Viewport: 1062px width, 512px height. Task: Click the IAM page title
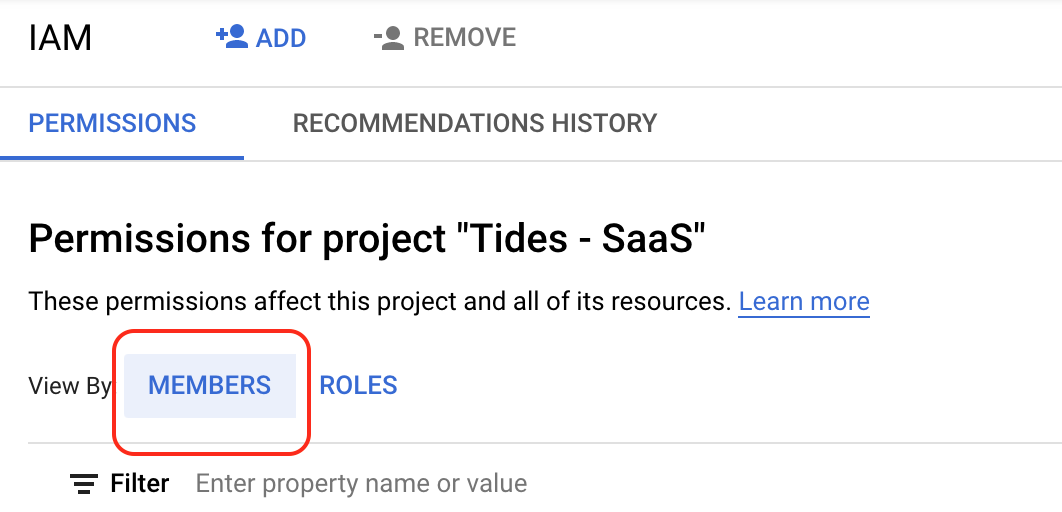pos(60,38)
